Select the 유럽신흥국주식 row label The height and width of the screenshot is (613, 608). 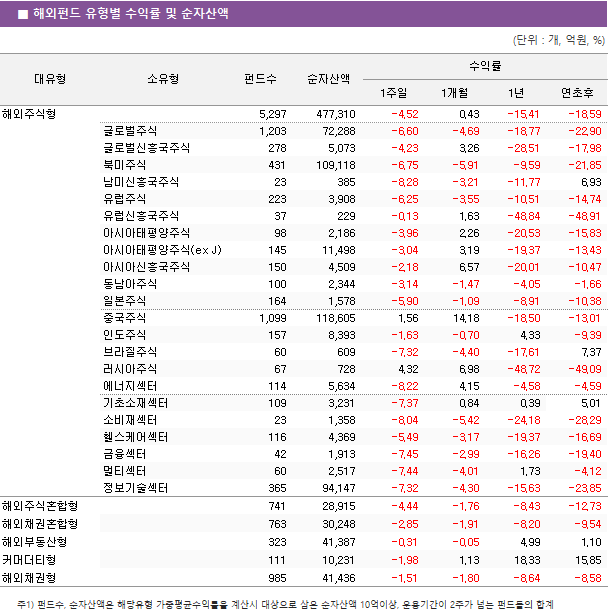coord(141,216)
